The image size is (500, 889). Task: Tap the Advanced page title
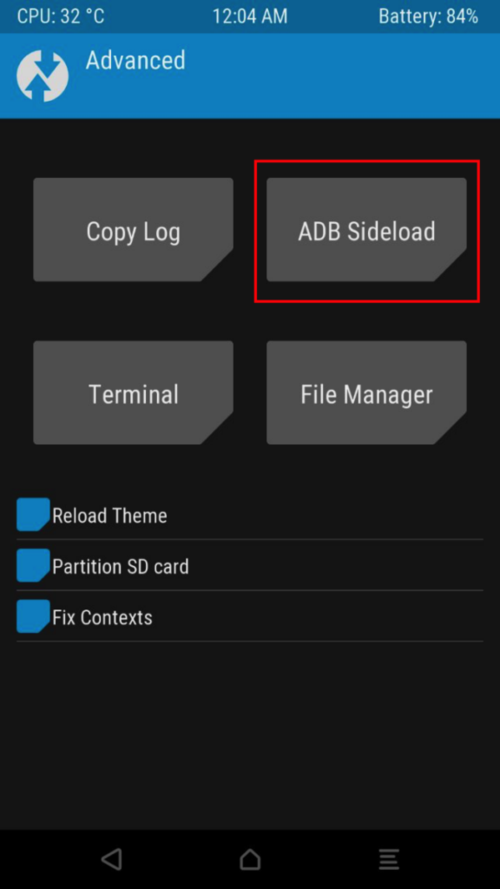tap(135, 60)
